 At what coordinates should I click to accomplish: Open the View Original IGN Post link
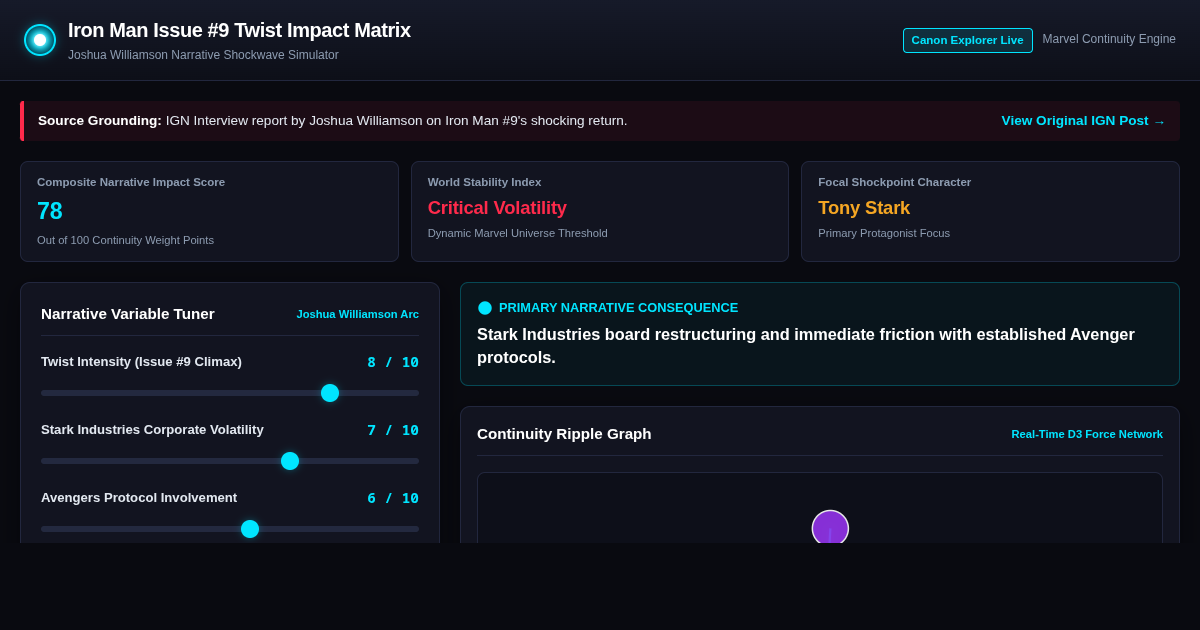[1083, 121]
